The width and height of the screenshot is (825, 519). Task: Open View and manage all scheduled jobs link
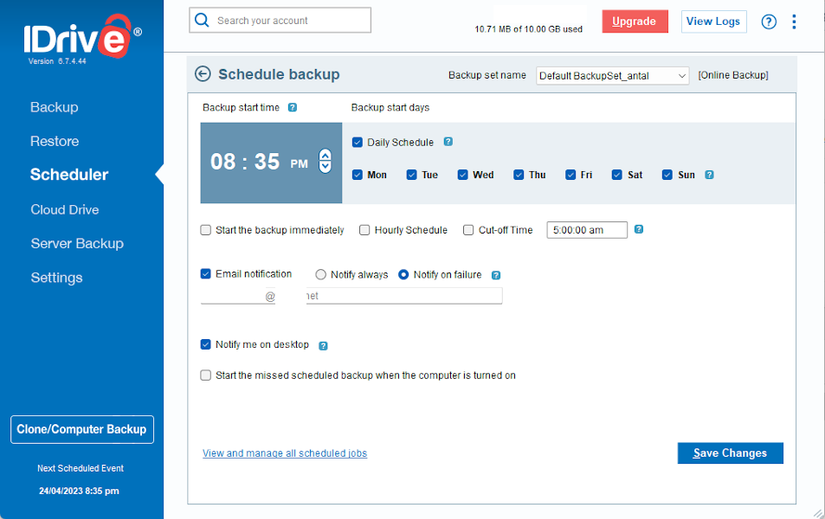point(285,453)
